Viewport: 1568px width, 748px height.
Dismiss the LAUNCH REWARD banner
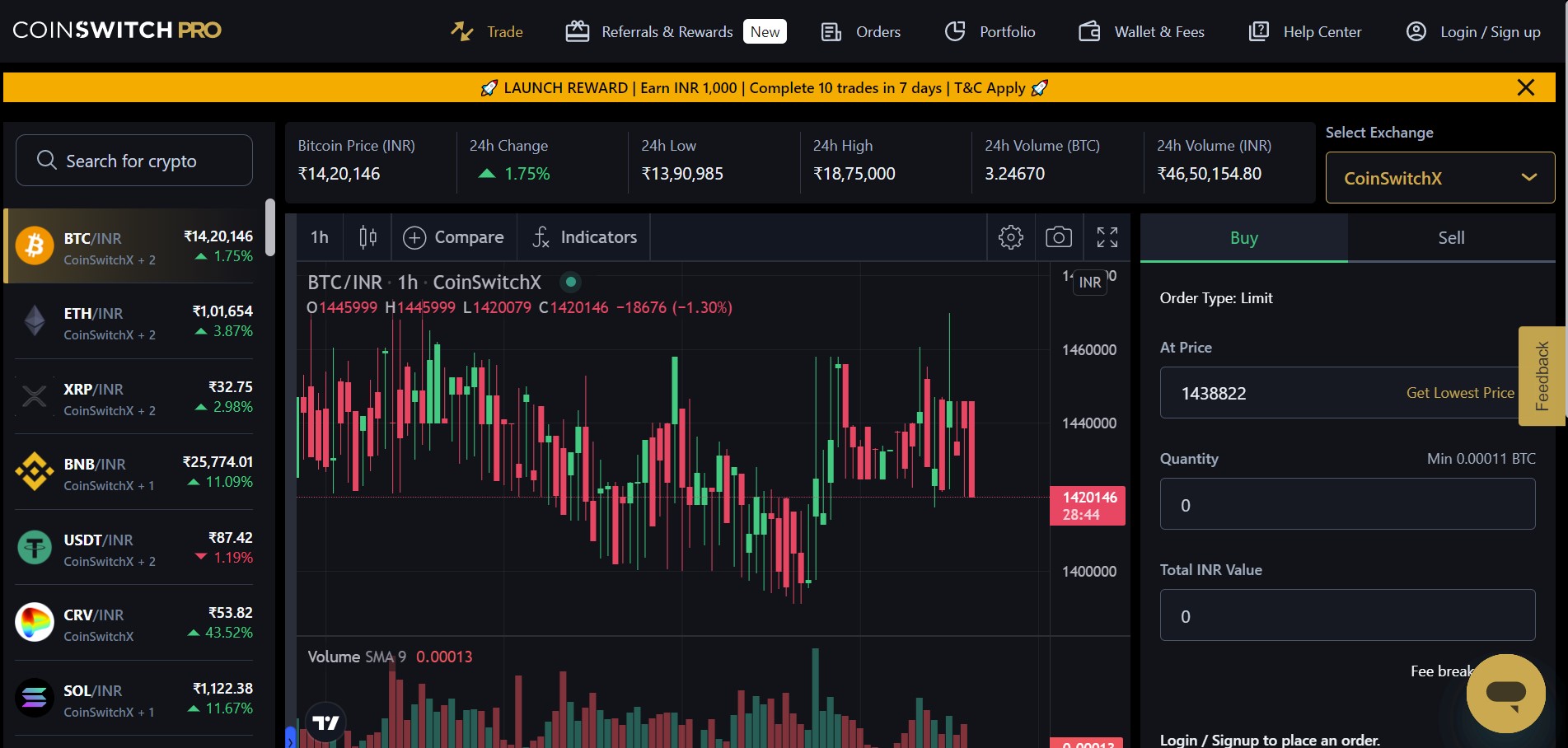tap(1525, 87)
